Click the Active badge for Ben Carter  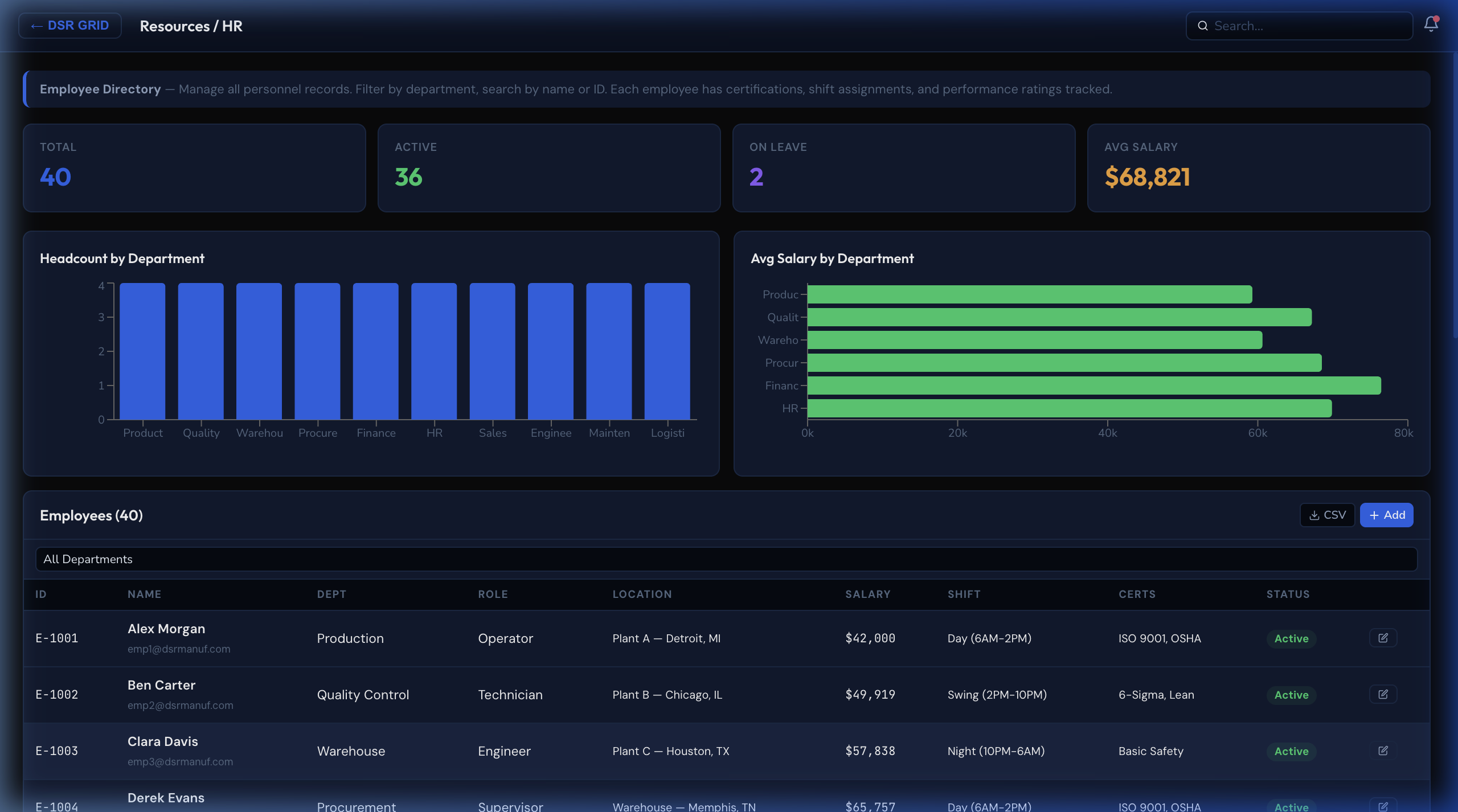click(x=1291, y=695)
